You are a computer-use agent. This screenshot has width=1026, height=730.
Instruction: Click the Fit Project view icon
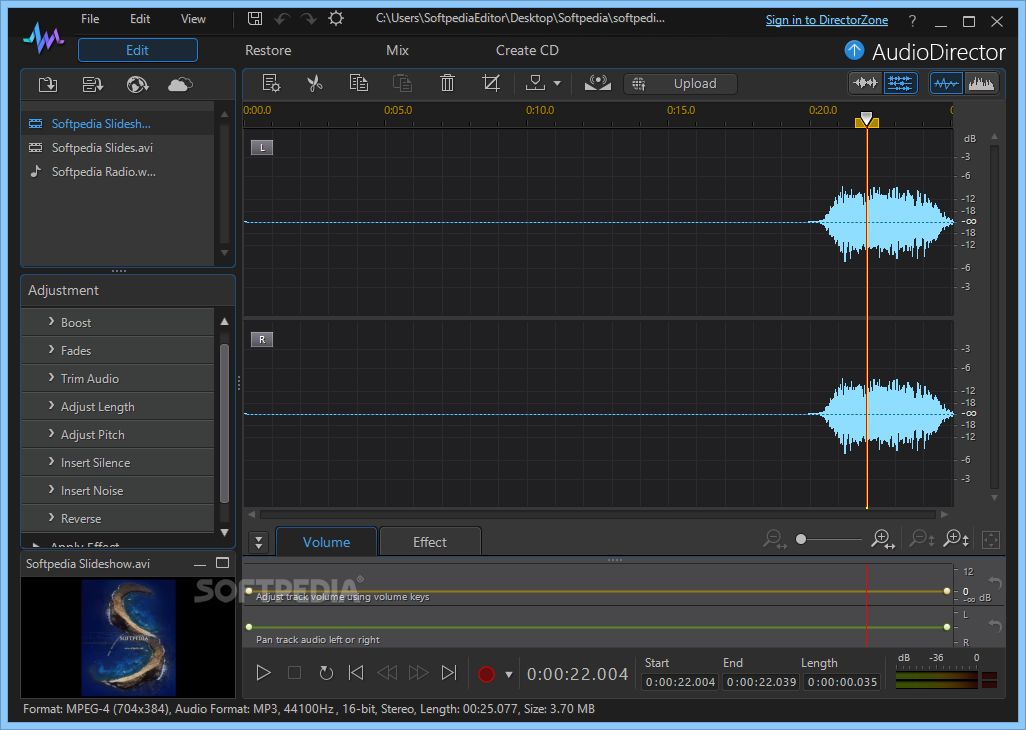point(989,539)
